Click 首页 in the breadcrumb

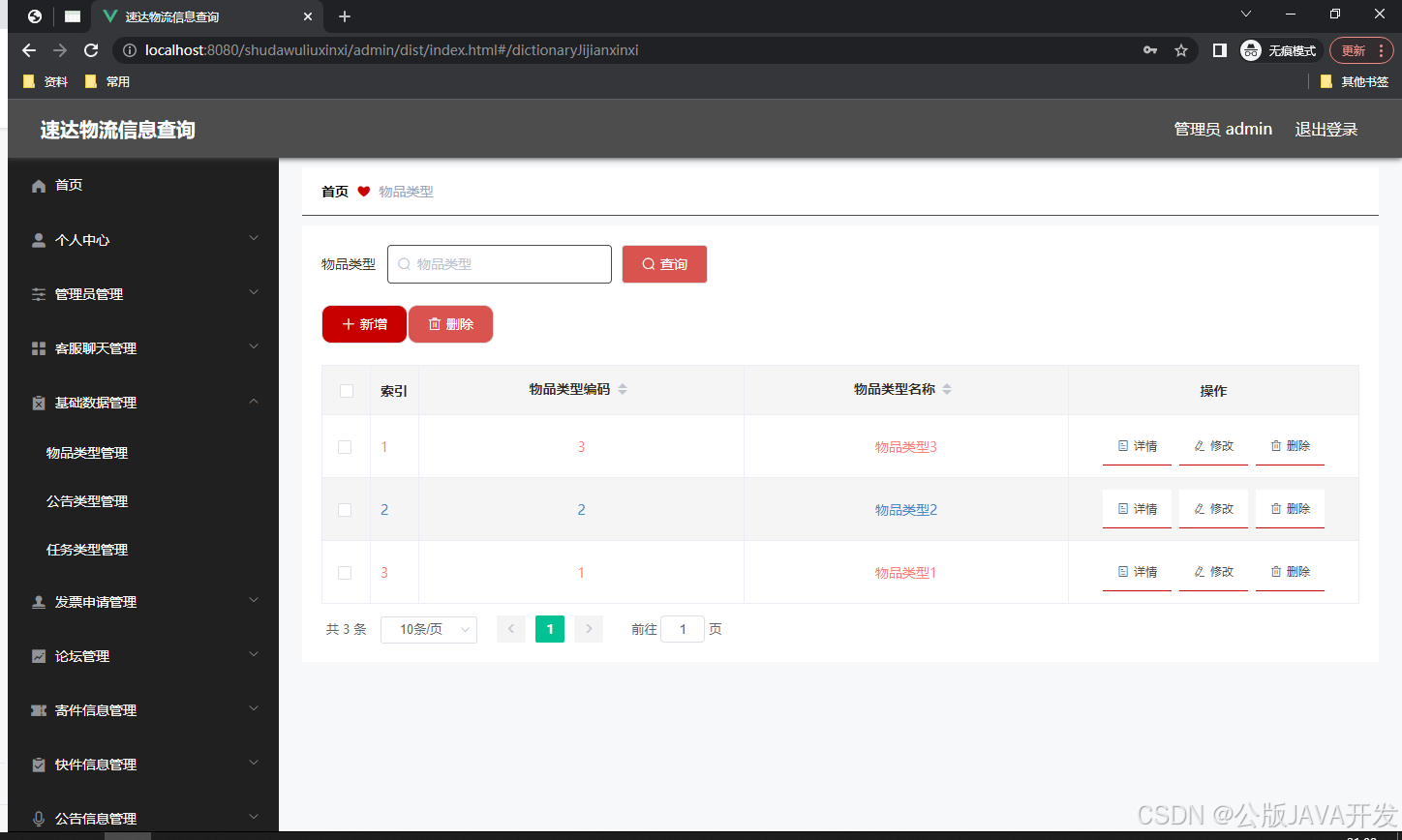335,192
